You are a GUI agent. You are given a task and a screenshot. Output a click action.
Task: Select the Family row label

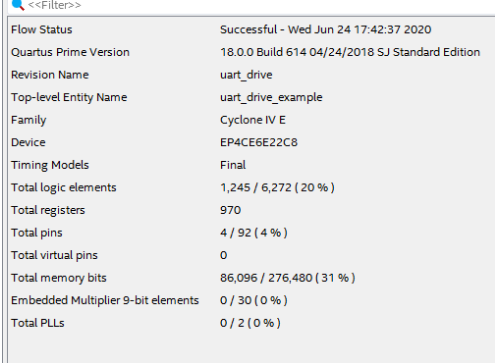(x=29, y=120)
